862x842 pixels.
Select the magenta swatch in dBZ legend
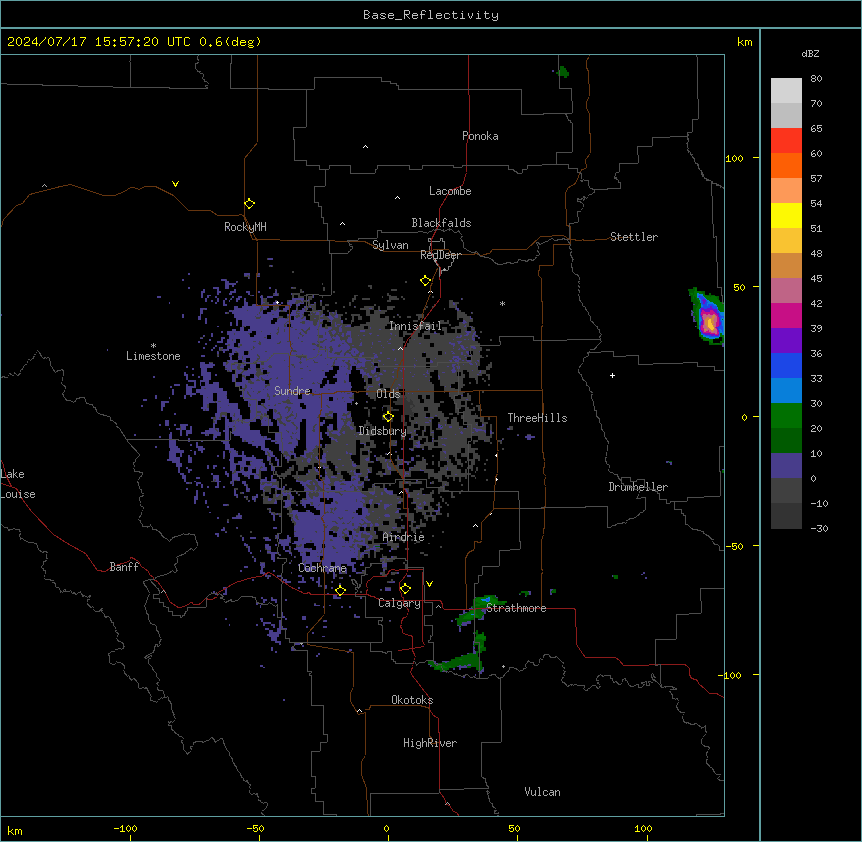[x=786, y=315]
